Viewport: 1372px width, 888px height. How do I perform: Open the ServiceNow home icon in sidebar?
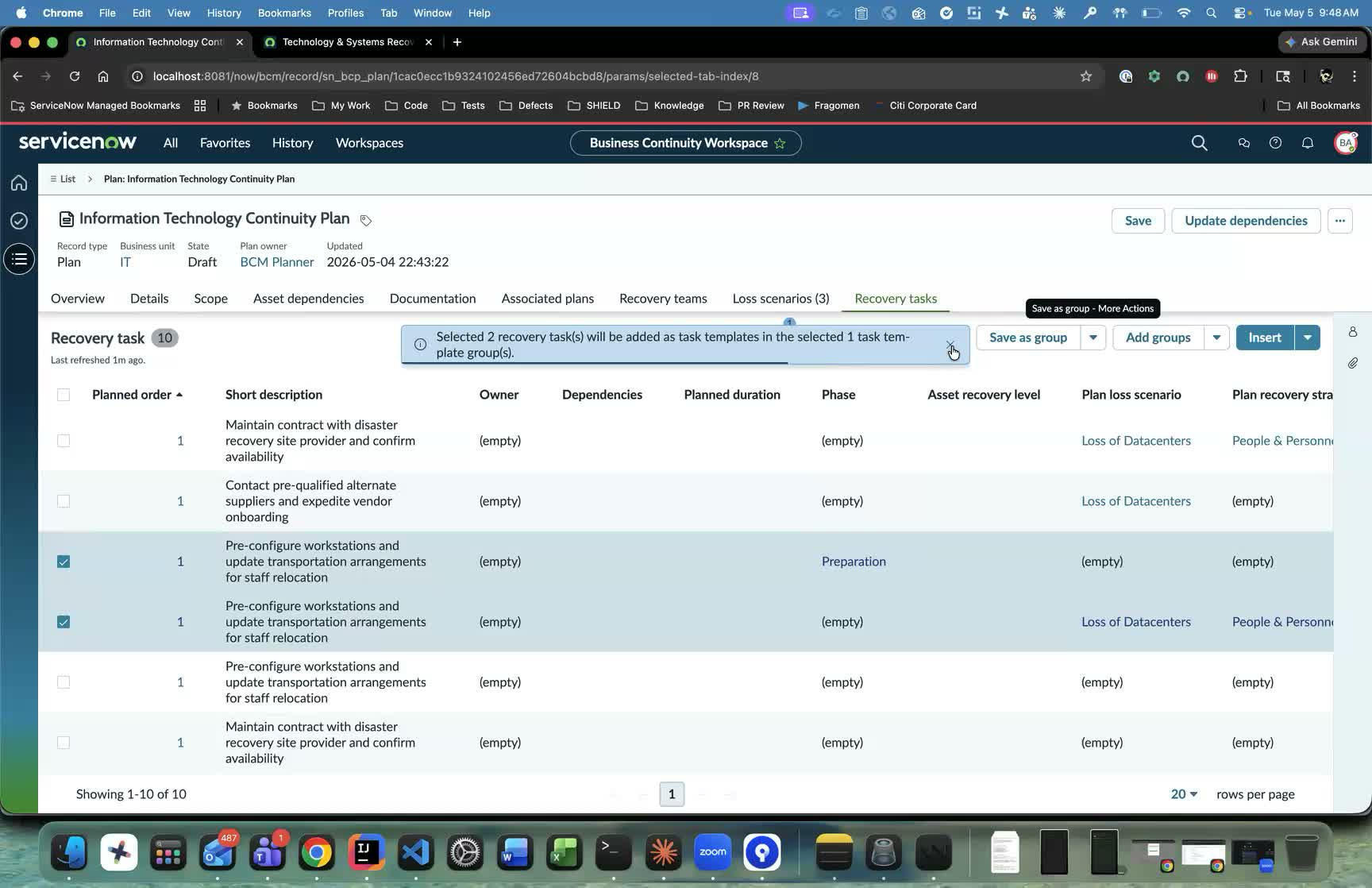(x=19, y=183)
